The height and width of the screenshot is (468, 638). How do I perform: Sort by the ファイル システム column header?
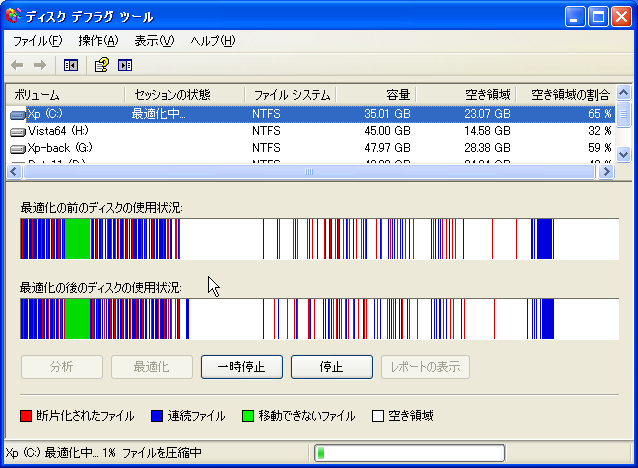pos(290,94)
